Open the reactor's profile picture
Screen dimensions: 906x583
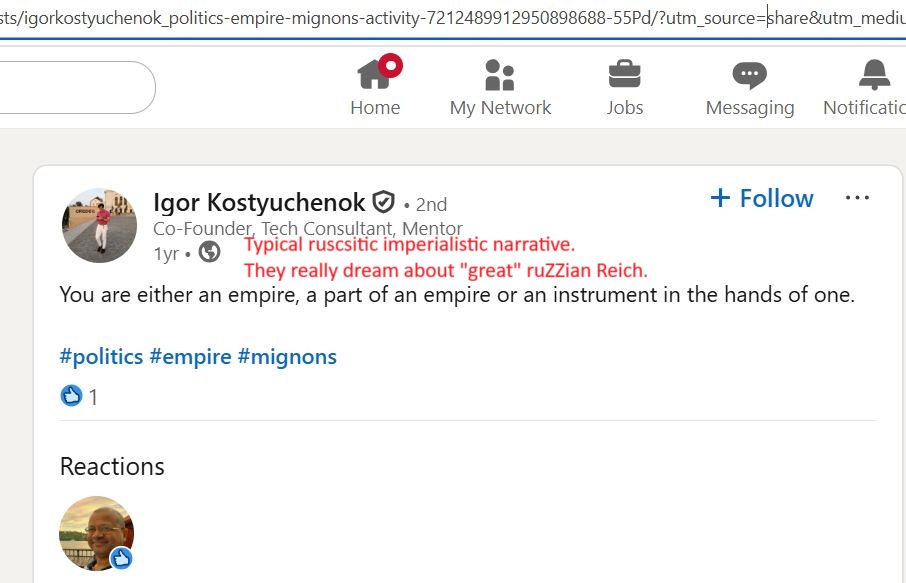pos(96,533)
